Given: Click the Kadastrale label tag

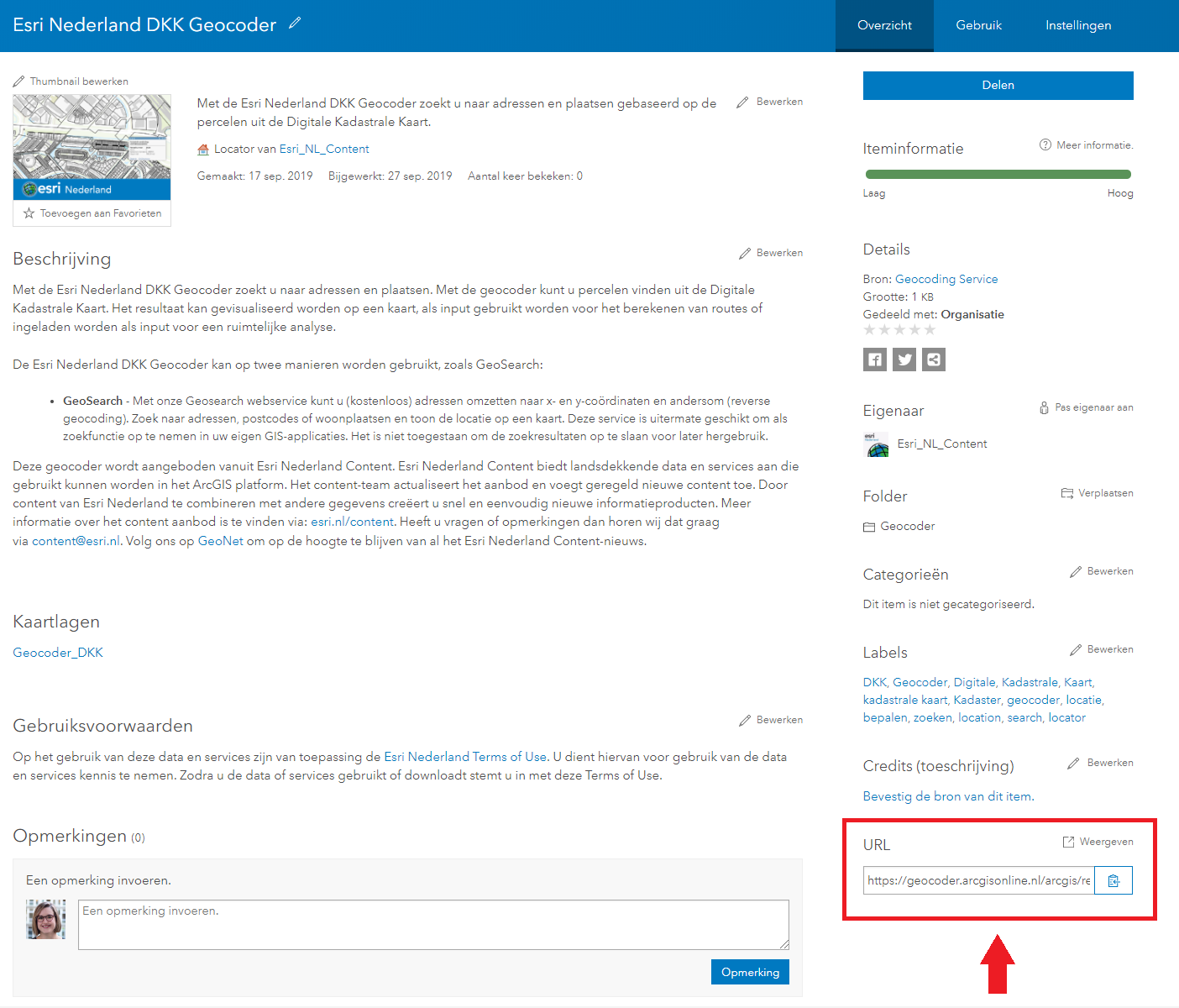Looking at the screenshot, I should click(1030, 682).
